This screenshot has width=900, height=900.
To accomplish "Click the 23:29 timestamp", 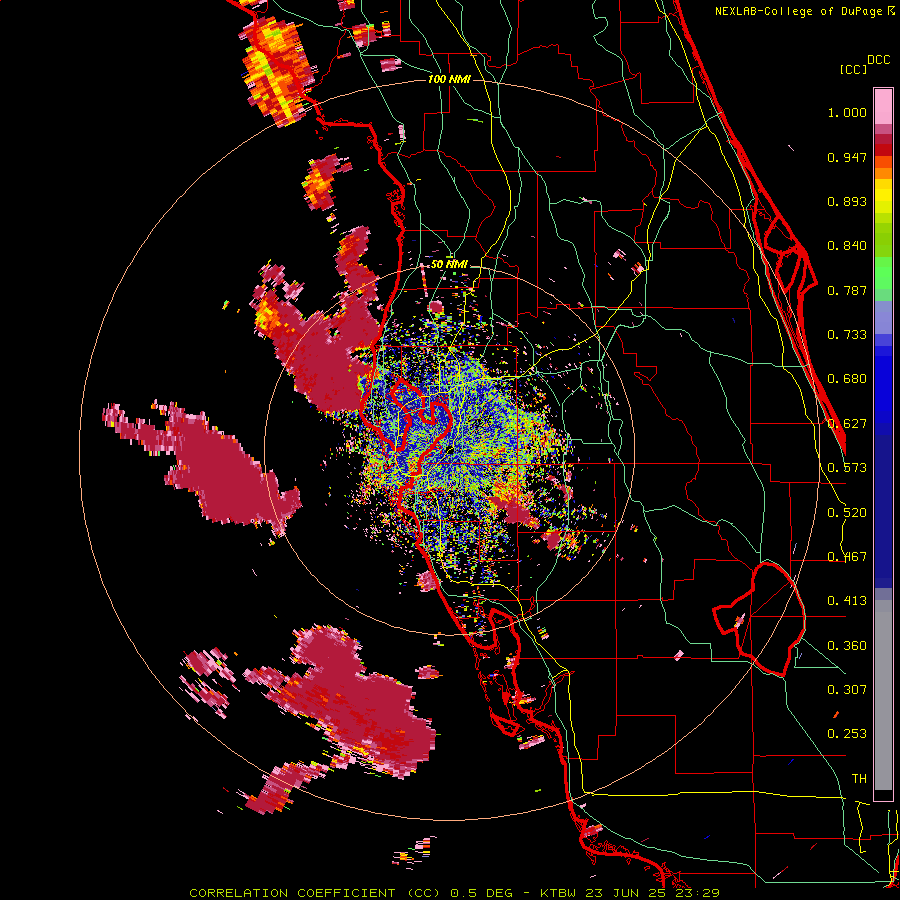I will coord(695,893).
